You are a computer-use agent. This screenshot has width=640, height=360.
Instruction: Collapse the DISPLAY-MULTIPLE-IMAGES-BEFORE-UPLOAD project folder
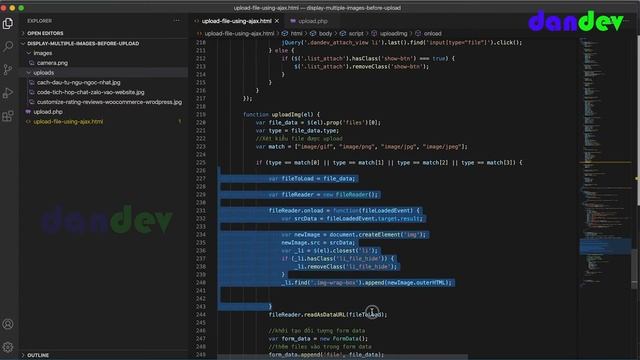click(x=83, y=43)
